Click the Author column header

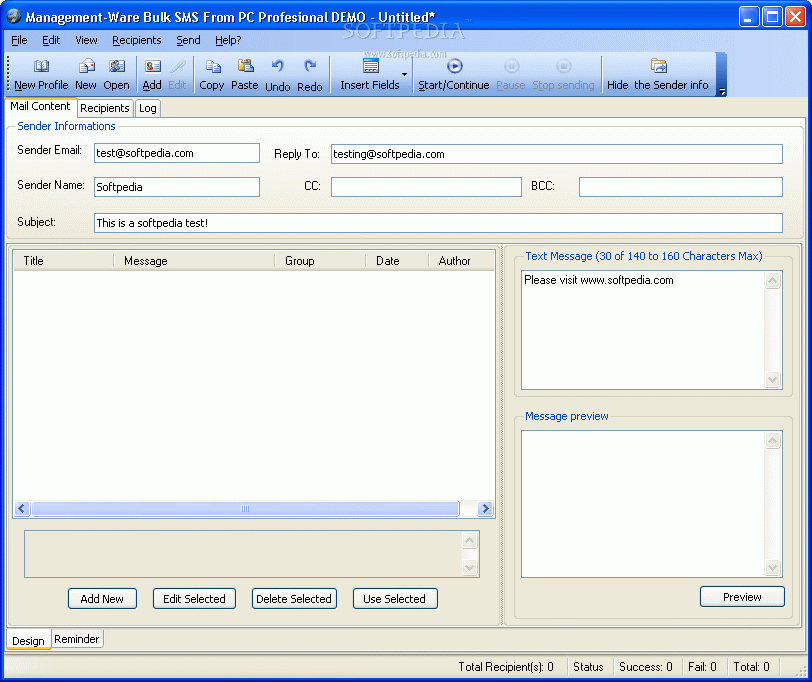(x=461, y=260)
